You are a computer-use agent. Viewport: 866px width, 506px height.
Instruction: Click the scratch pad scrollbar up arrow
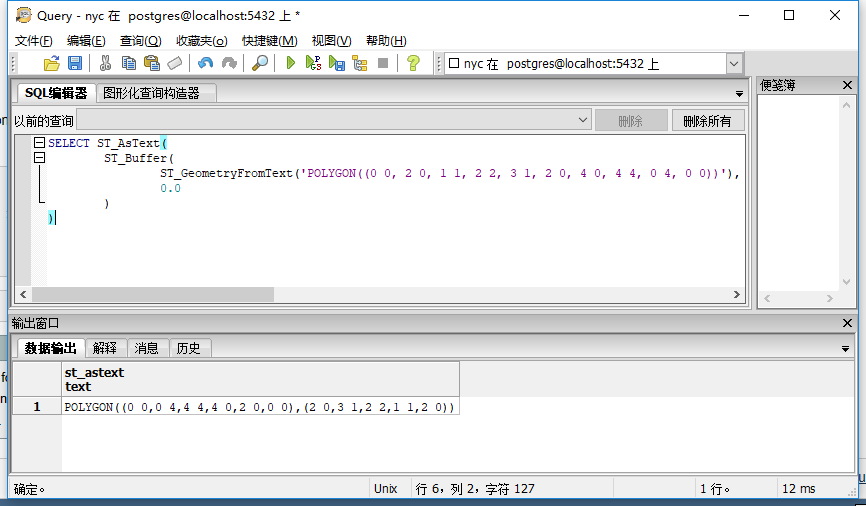tap(846, 104)
